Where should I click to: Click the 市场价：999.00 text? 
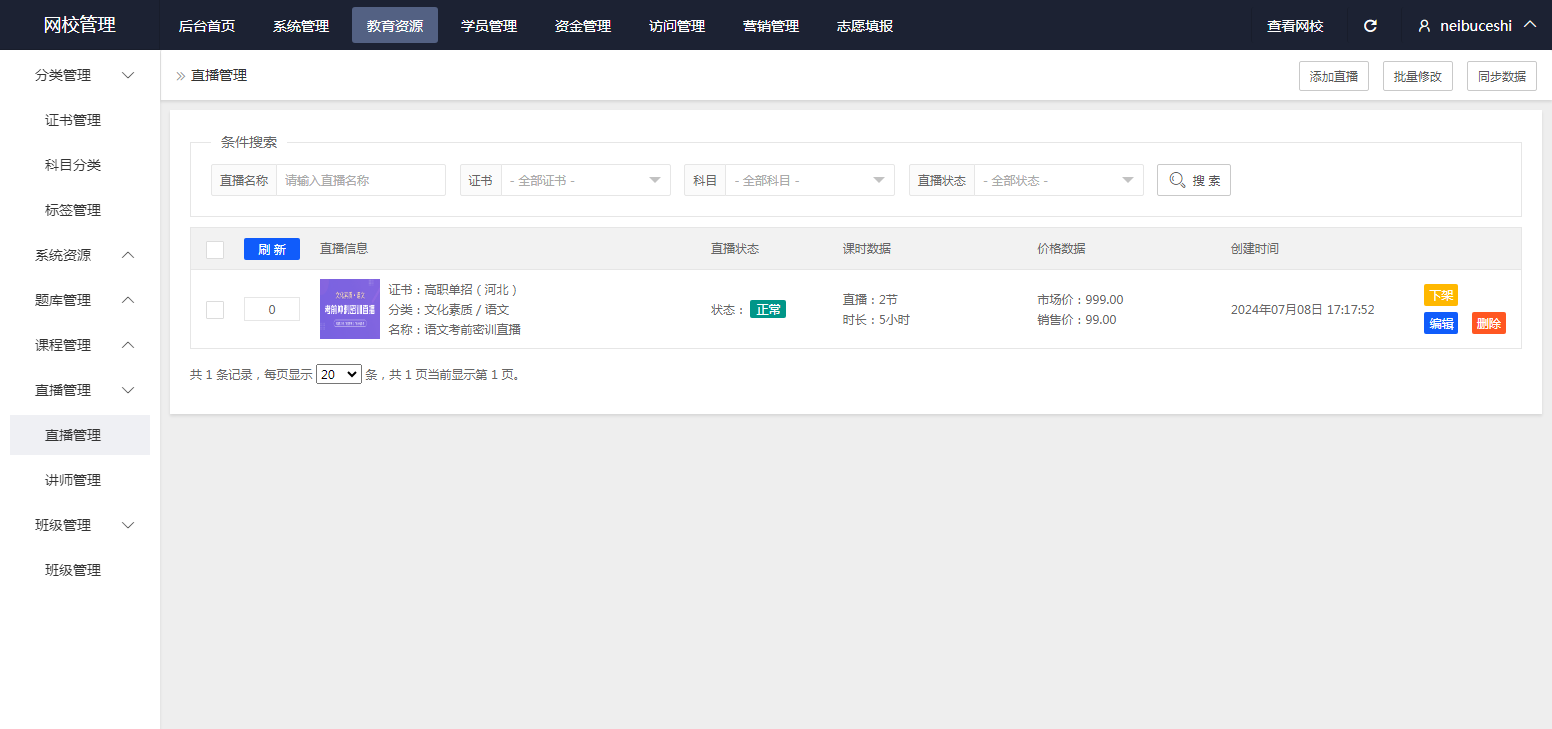click(1080, 299)
